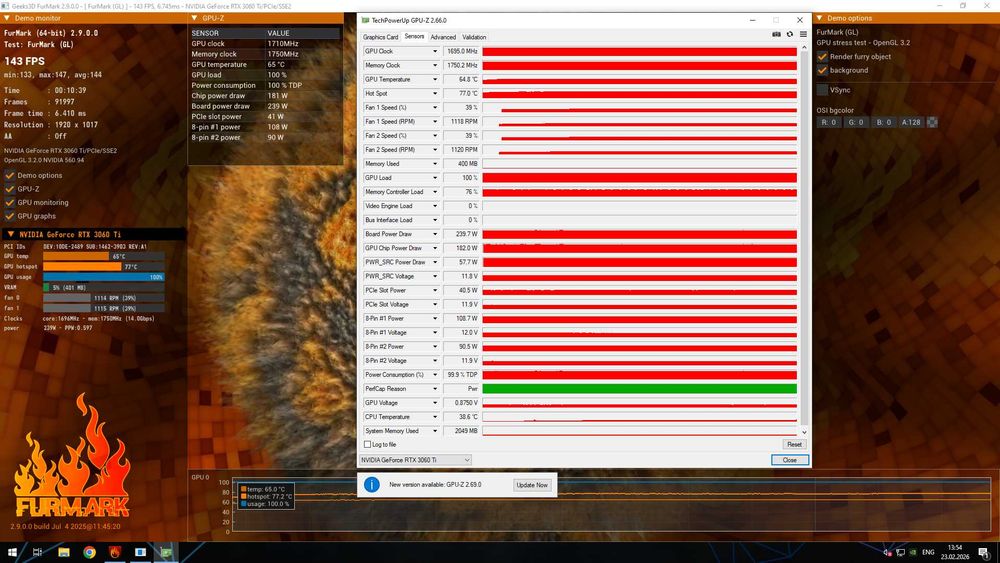Collapse the NVIDIA GeForce RTX 3060 Ti section
The height and width of the screenshot is (563, 1000).
[11, 234]
